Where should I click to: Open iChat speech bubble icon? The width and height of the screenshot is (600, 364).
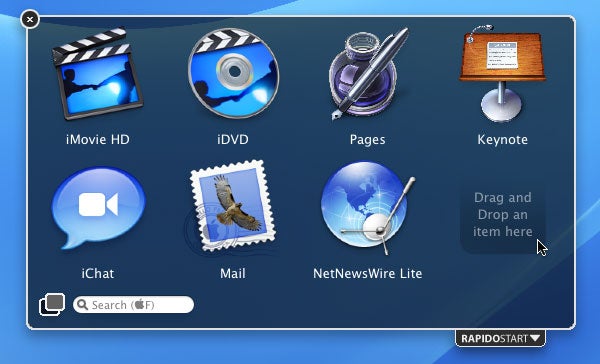[98, 208]
